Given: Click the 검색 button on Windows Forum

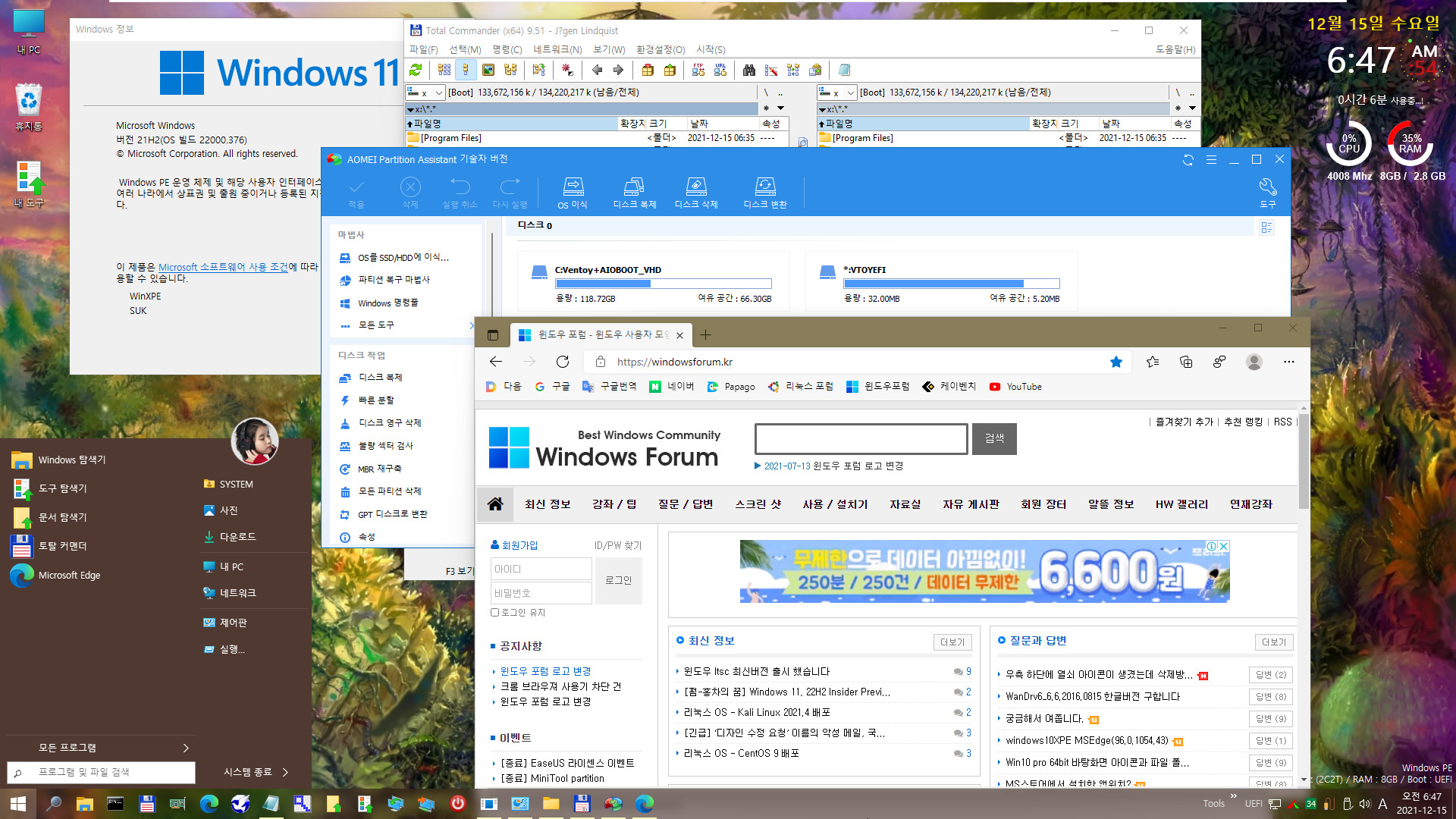Looking at the screenshot, I should tap(994, 438).
